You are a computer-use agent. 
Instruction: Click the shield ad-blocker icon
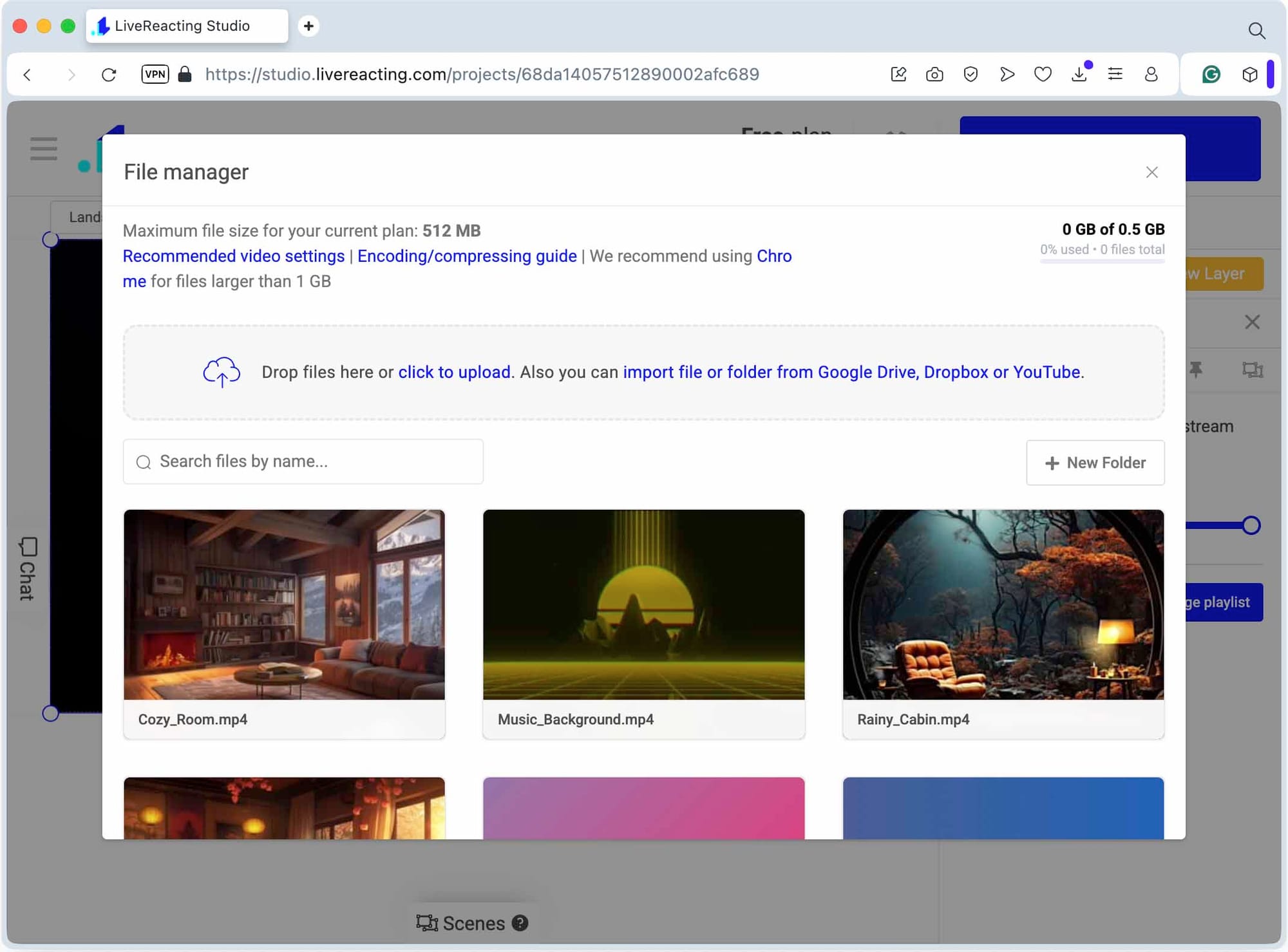tap(971, 75)
